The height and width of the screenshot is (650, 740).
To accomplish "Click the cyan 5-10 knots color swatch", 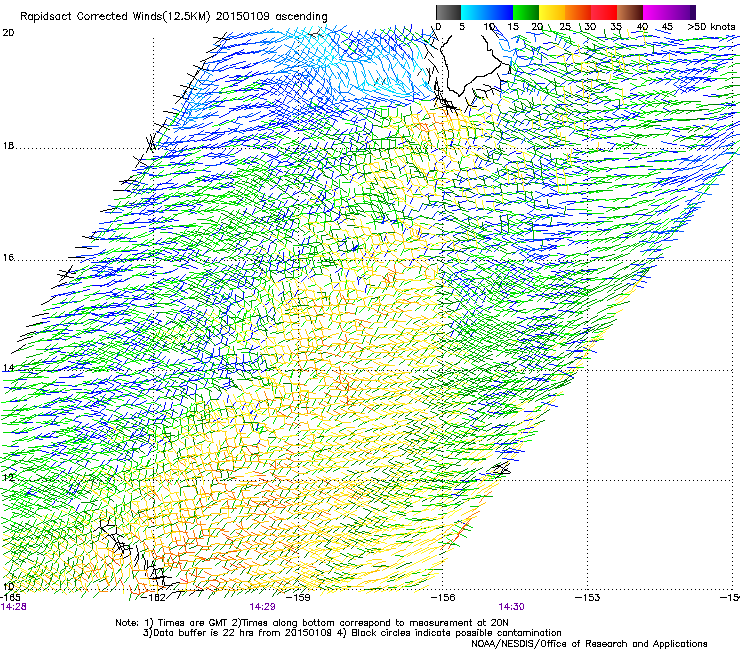I will [x=474, y=12].
